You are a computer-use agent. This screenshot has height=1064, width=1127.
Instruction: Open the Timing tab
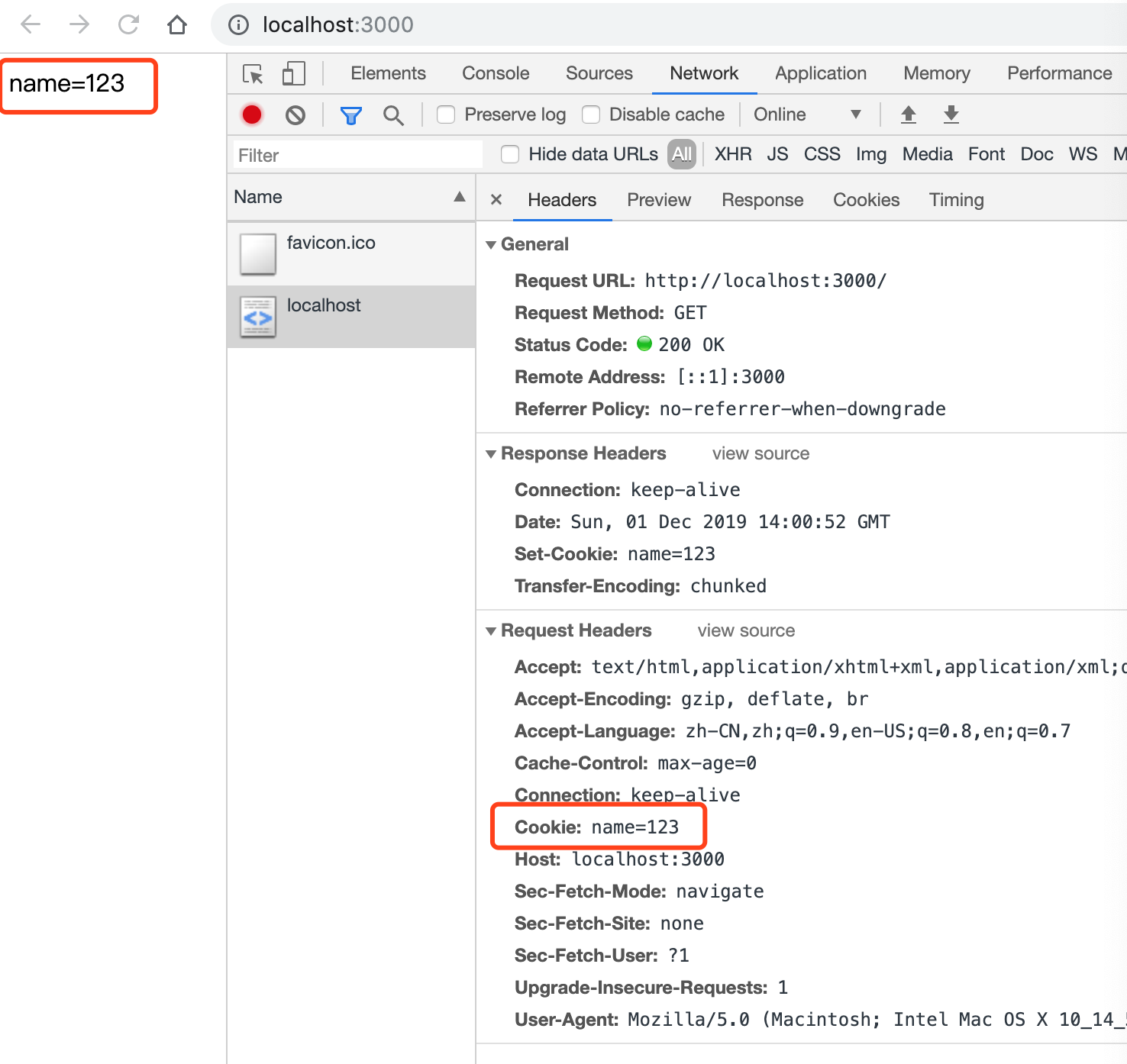pos(957,200)
